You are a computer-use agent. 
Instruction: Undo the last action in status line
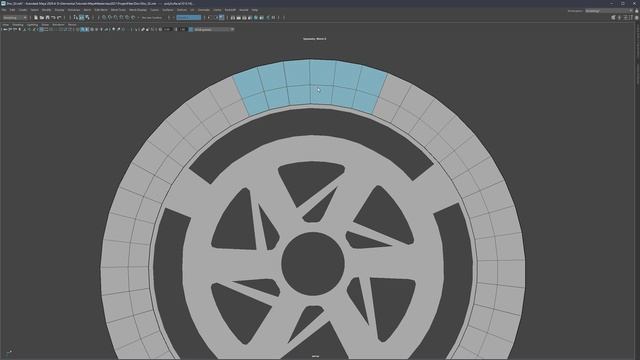point(53,18)
